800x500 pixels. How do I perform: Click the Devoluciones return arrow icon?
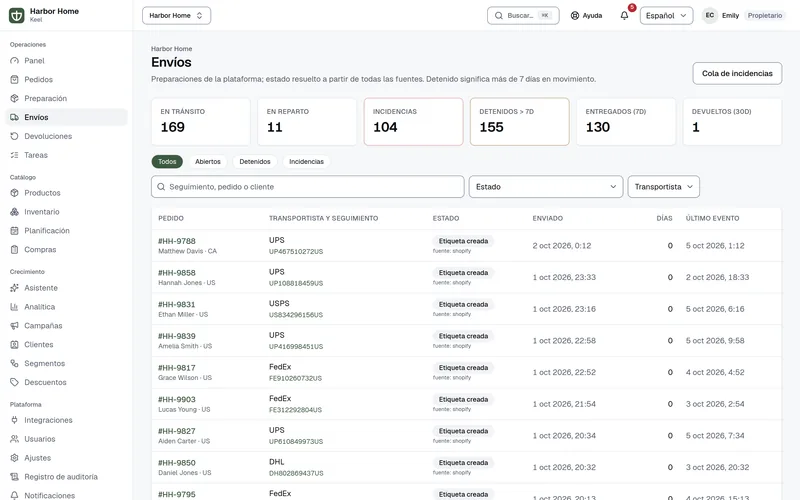pyautogui.click(x=14, y=136)
